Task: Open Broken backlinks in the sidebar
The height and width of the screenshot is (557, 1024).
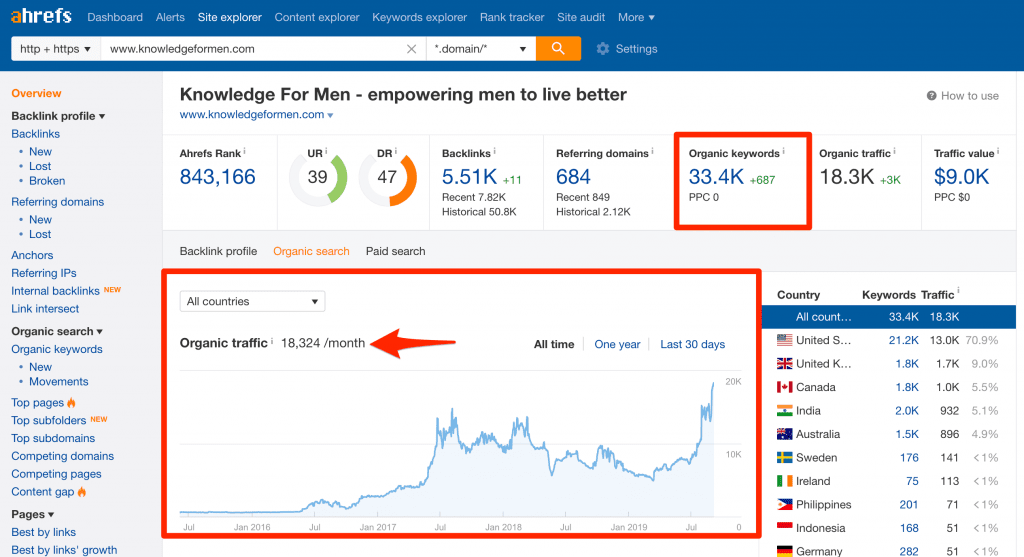Action: click(x=47, y=181)
